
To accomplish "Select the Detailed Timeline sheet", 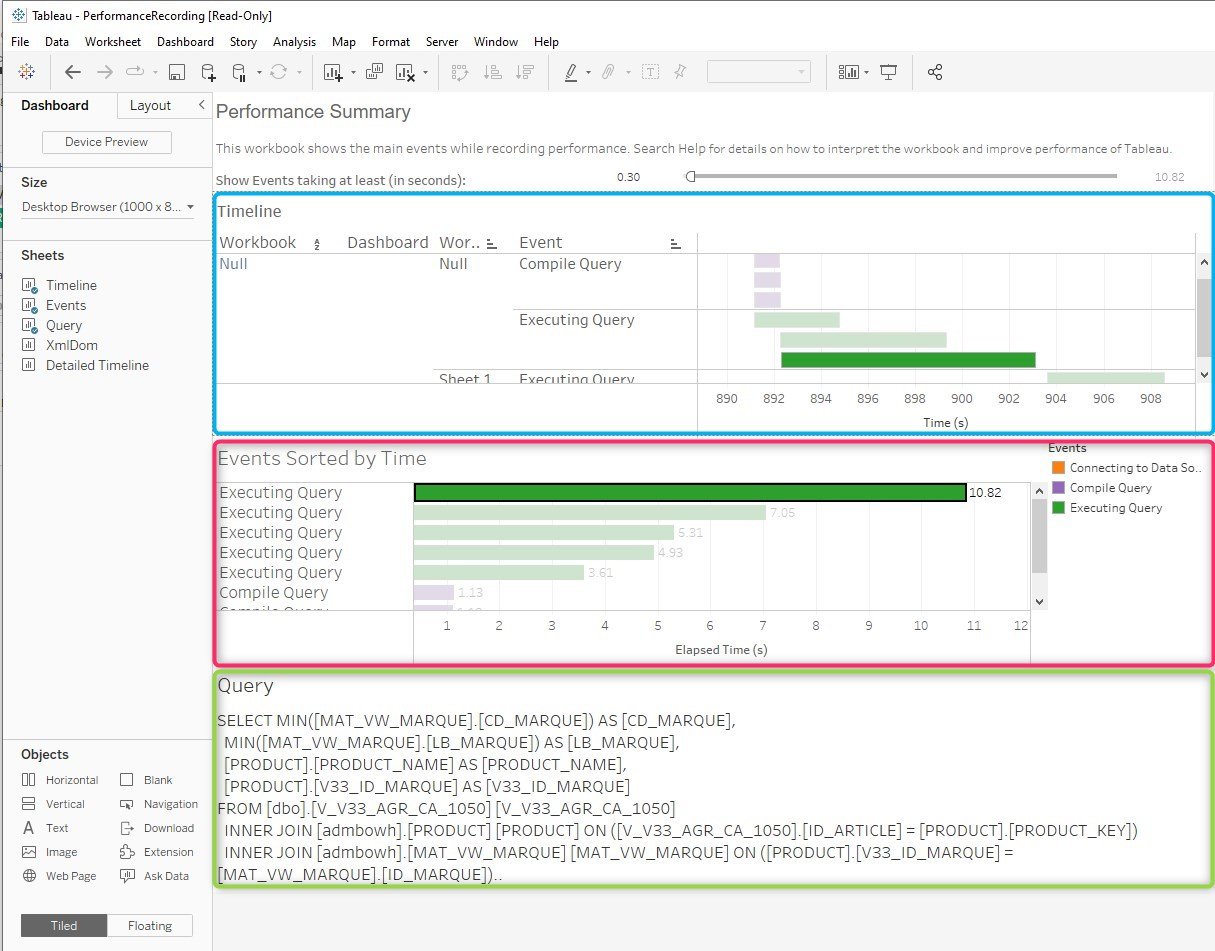I will coord(97,365).
